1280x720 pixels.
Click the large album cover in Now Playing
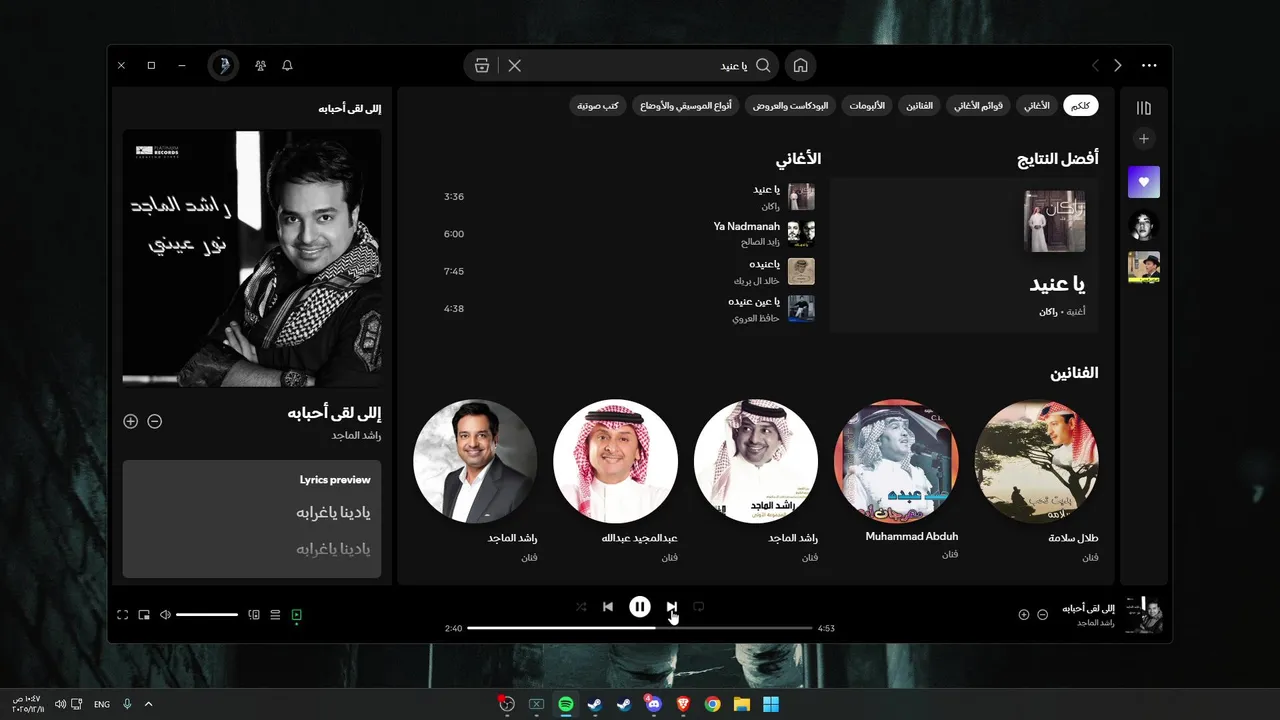coord(252,258)
